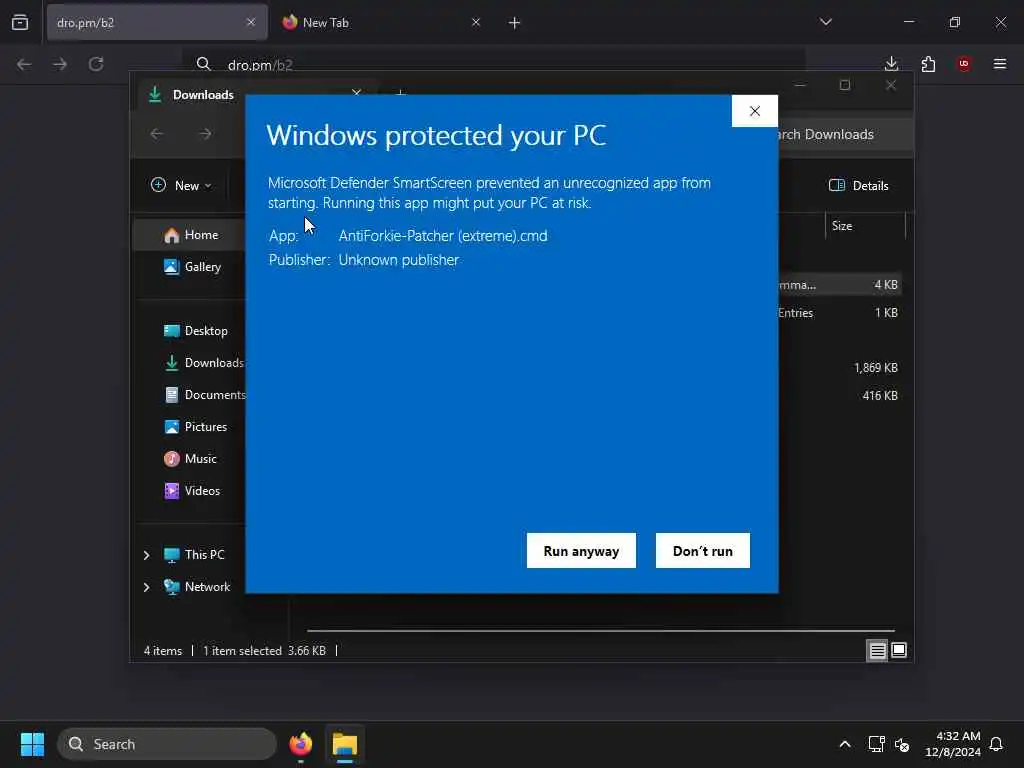Open Firefox application hamburger menu
1024x768 pixels.
[x=1000, y=63]
